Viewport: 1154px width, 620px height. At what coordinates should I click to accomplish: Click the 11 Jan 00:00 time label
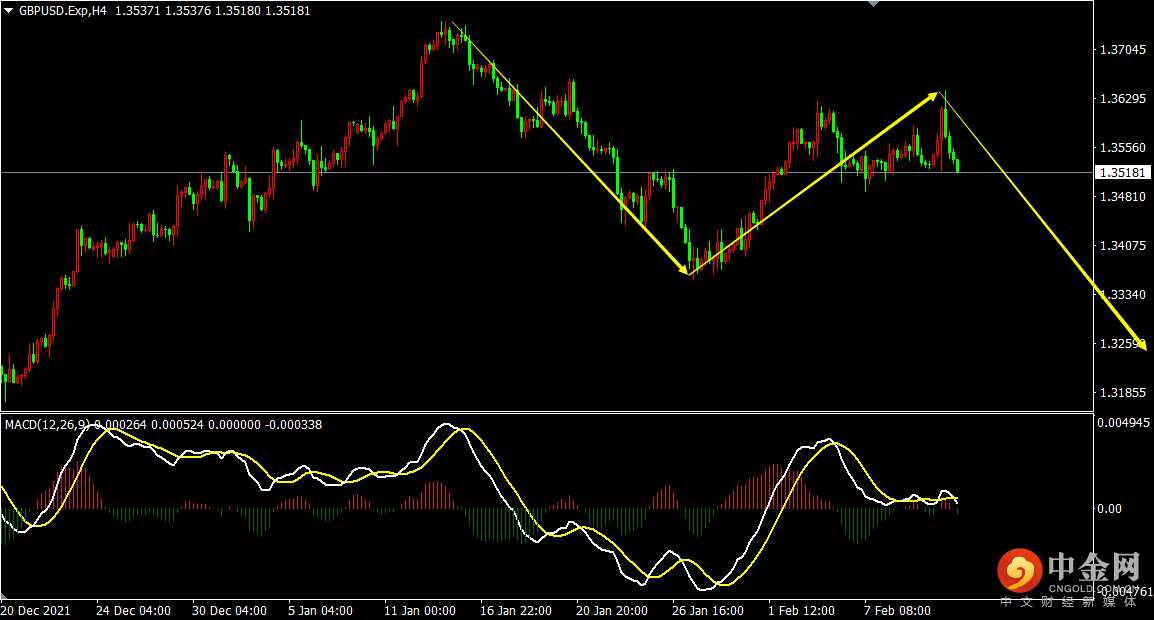[419, 610]
